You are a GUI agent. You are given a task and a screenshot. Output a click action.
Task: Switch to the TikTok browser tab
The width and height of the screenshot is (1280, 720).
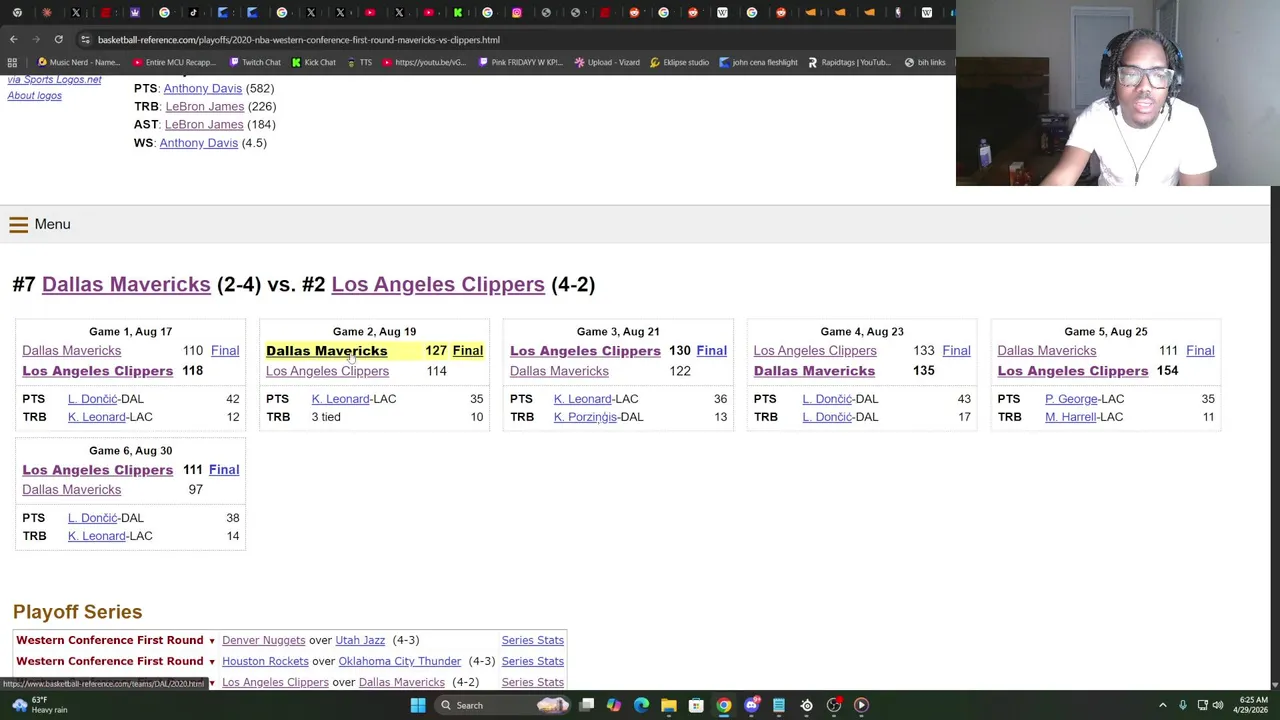tap(194, 13)
